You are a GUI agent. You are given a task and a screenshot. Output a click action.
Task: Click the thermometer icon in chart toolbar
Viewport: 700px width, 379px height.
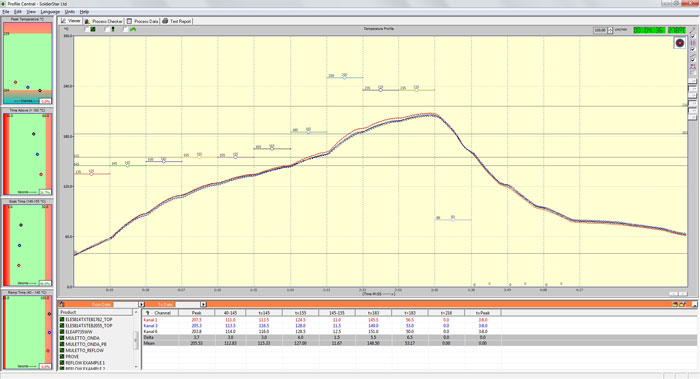pyautogui.click(x=113, y=29)
